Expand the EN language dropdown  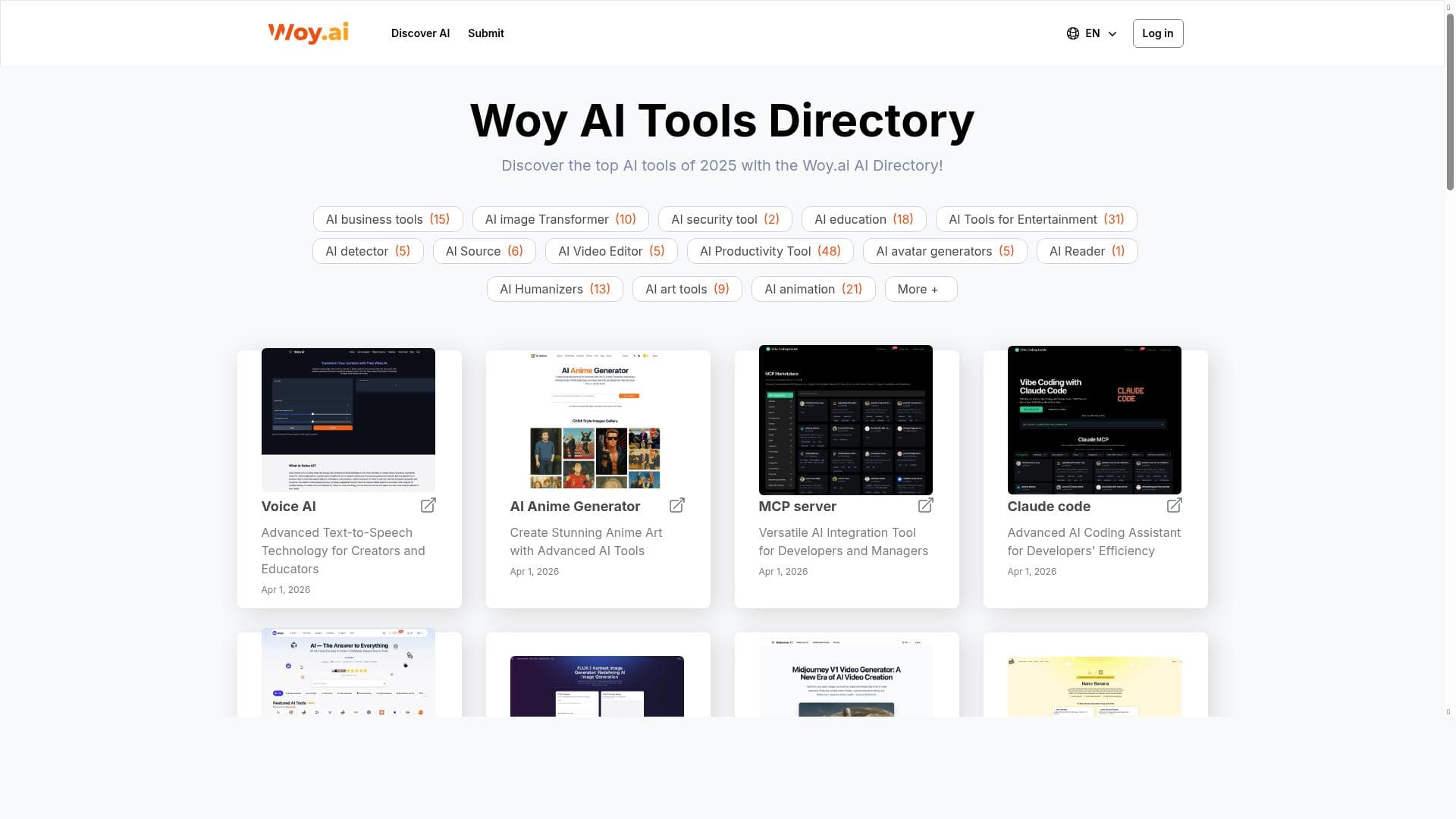tap(1092, 33)
